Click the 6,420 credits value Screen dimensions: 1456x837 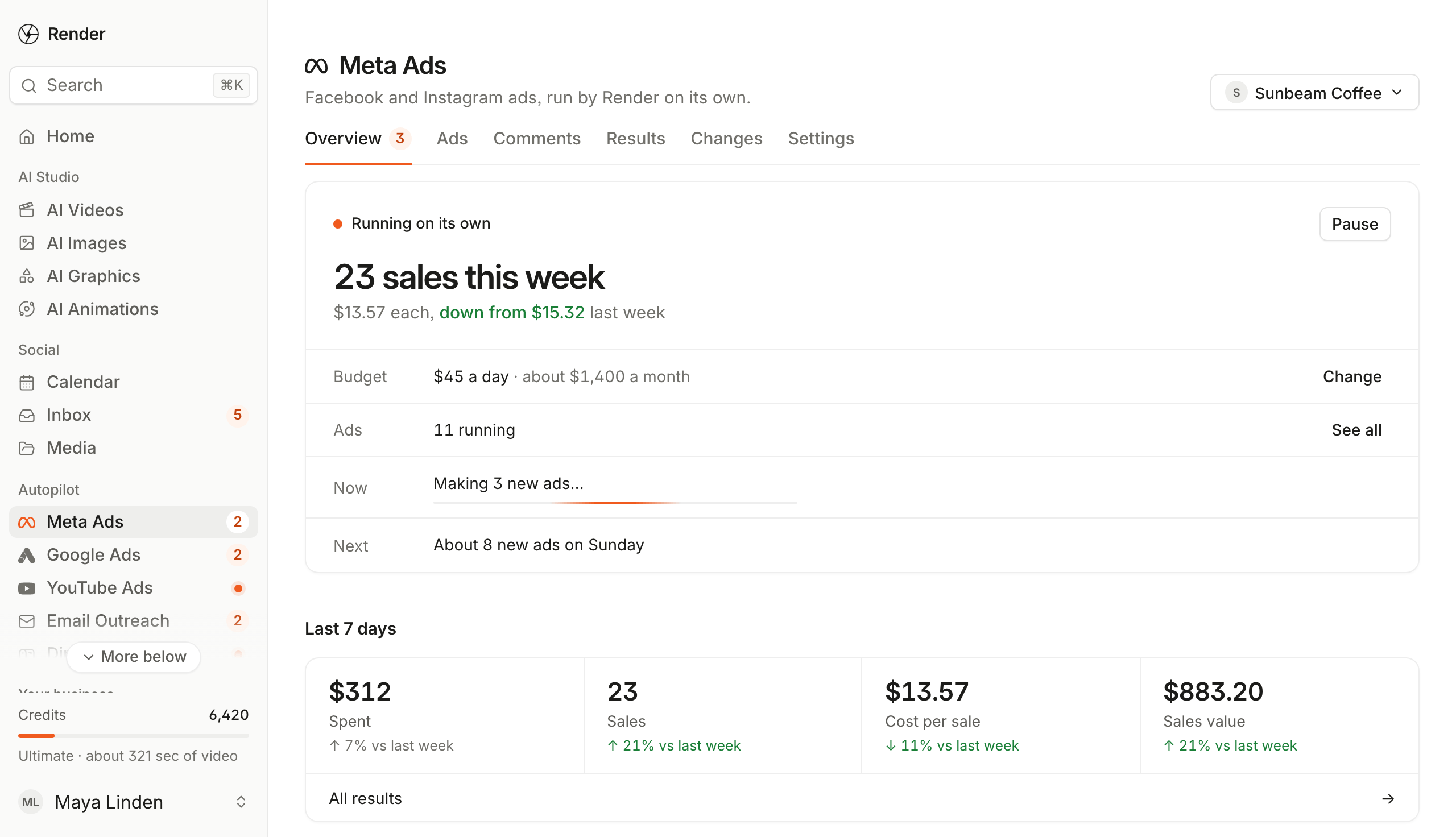click(229, 715)
